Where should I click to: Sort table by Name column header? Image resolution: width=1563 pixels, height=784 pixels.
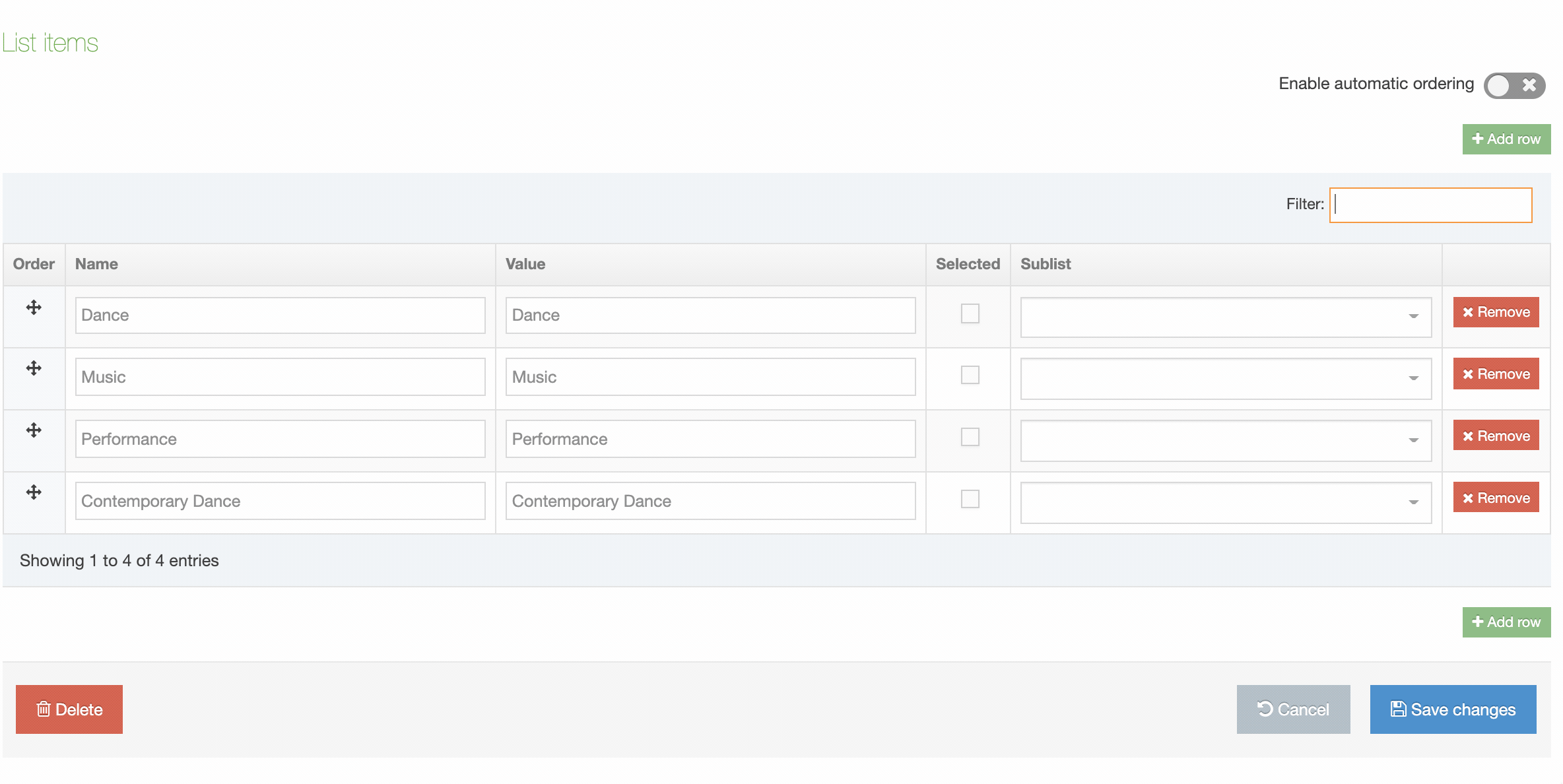[x=96, y=264]
